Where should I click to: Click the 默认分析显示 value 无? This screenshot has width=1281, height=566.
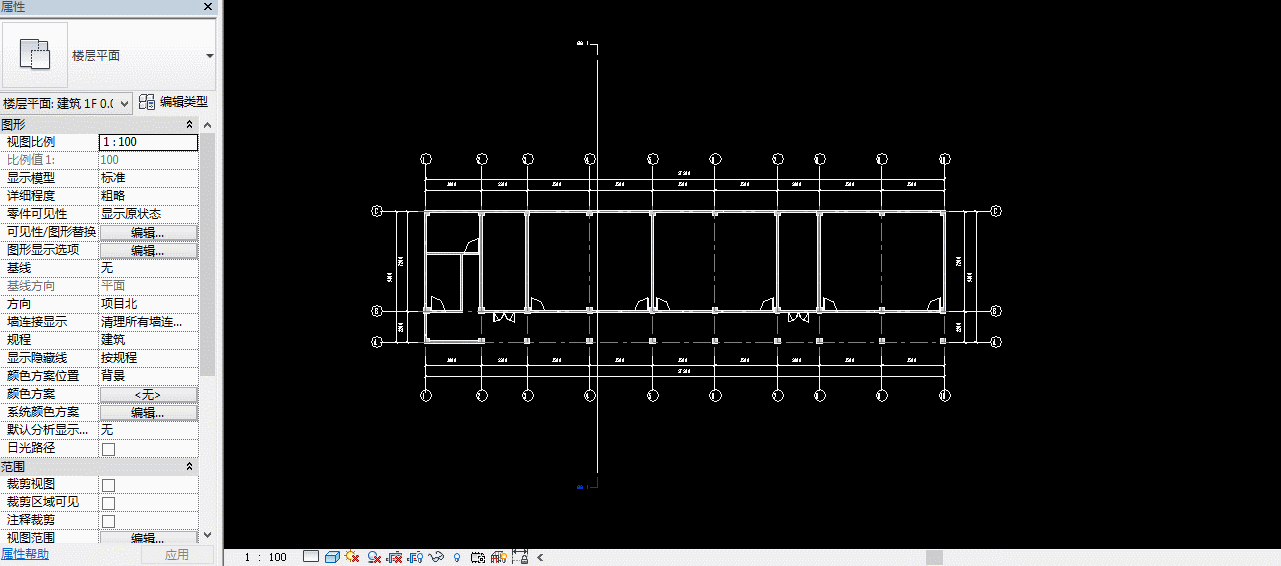pos(148,430)
